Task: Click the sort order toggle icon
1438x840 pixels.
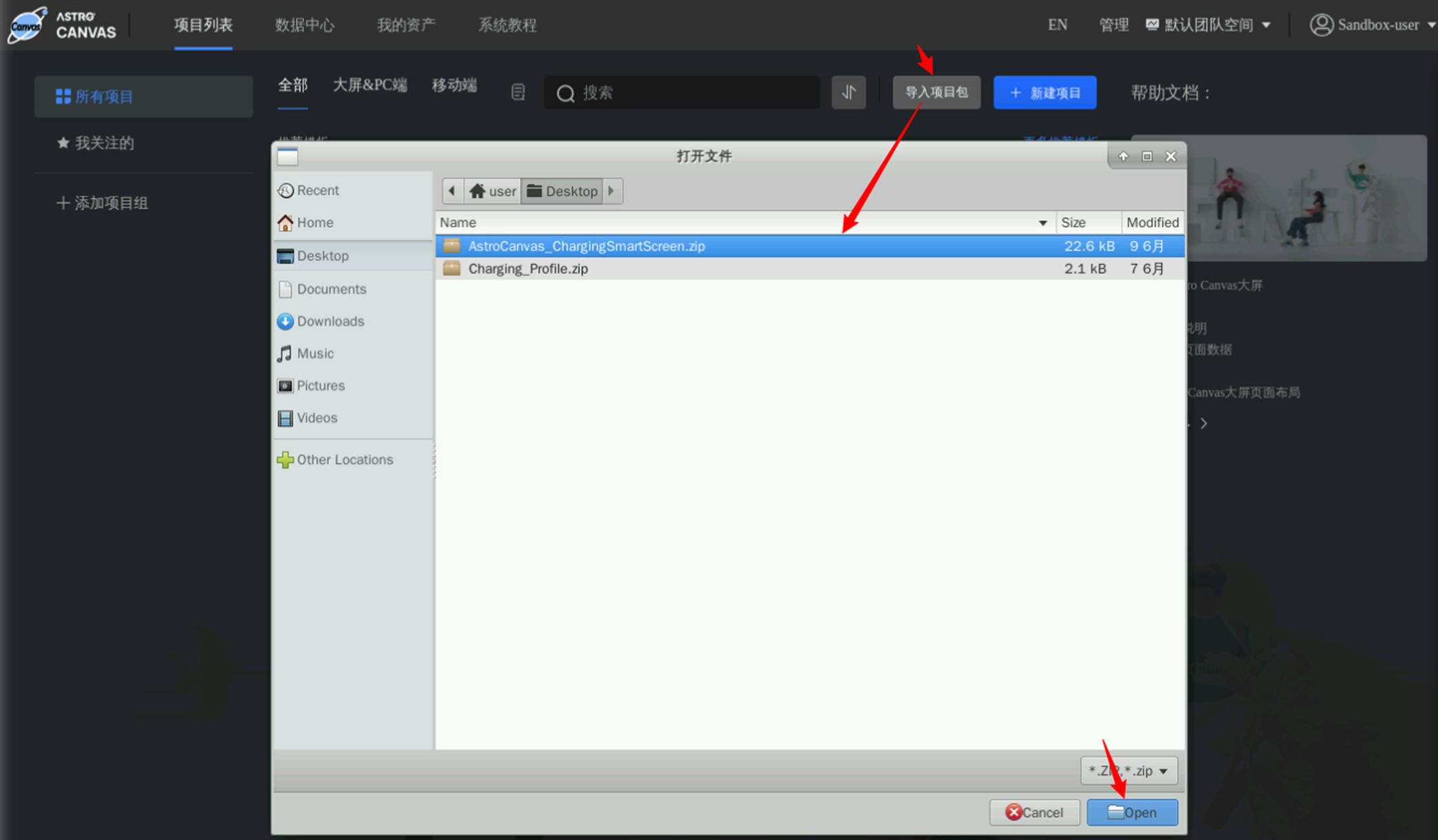Action: click(848, 92)
